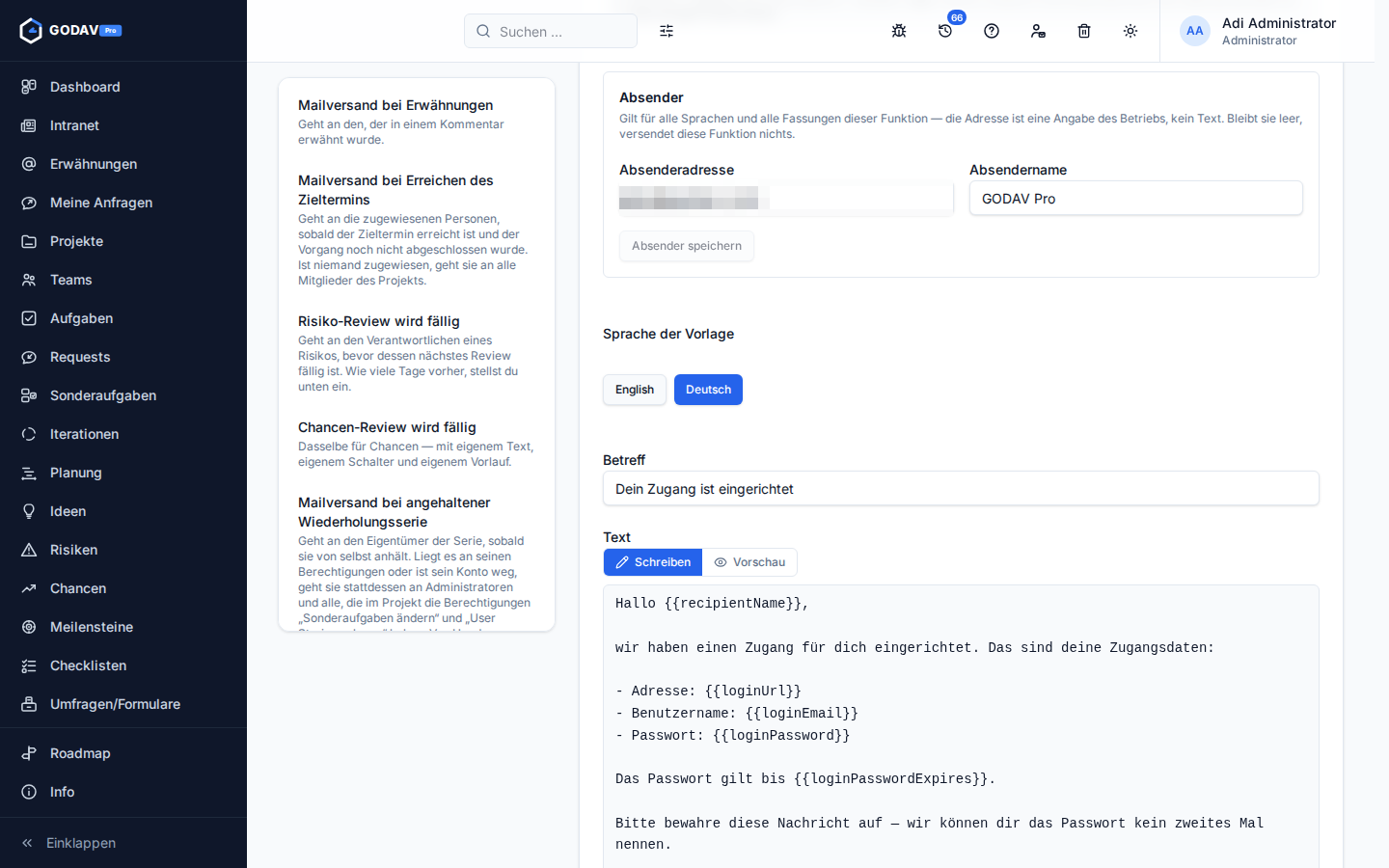The image size is (1389, 868).
Task: Open Erwähnungen in the sidebar
Action: (123, 164)
